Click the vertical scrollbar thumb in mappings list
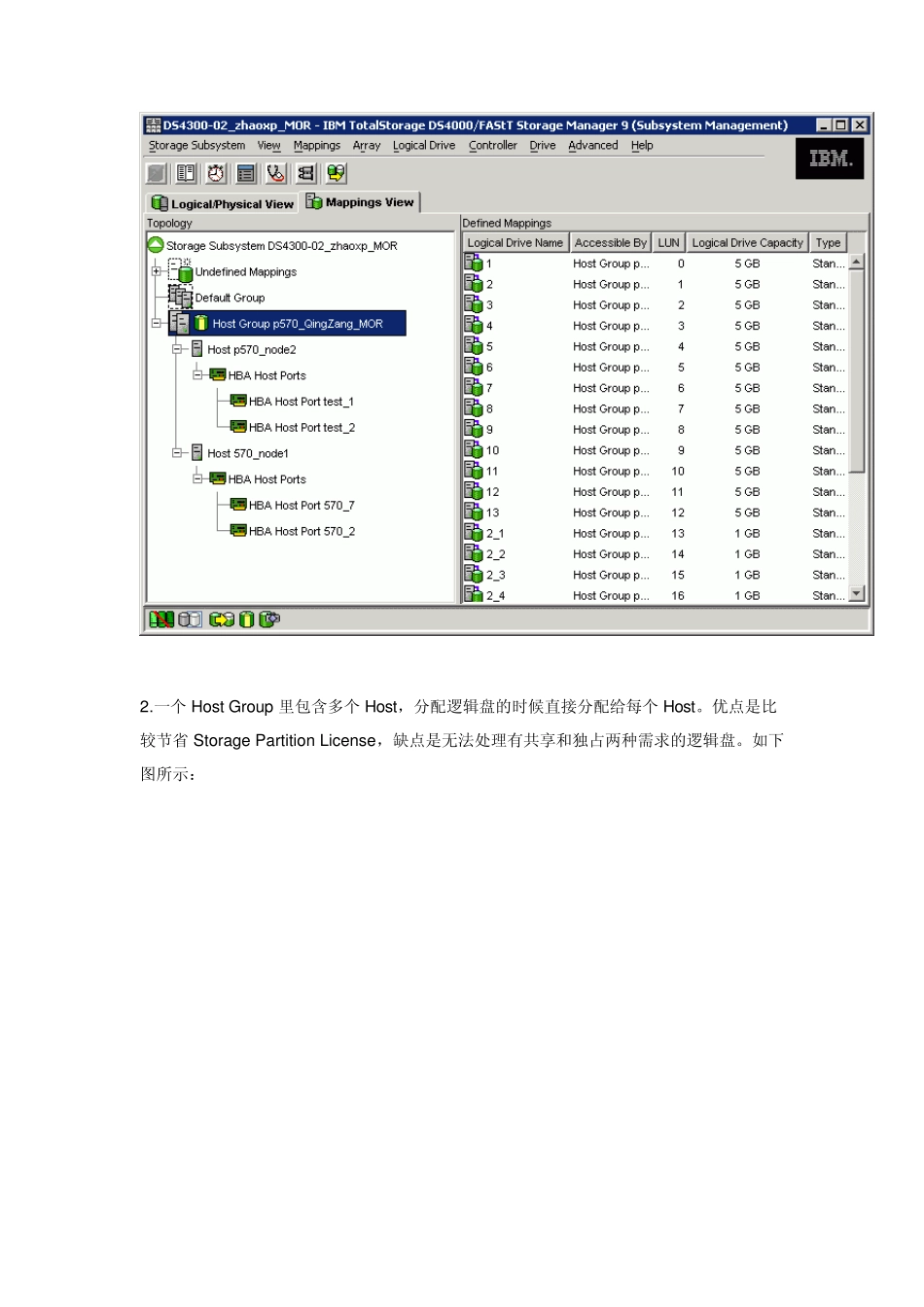 (857, 371)
